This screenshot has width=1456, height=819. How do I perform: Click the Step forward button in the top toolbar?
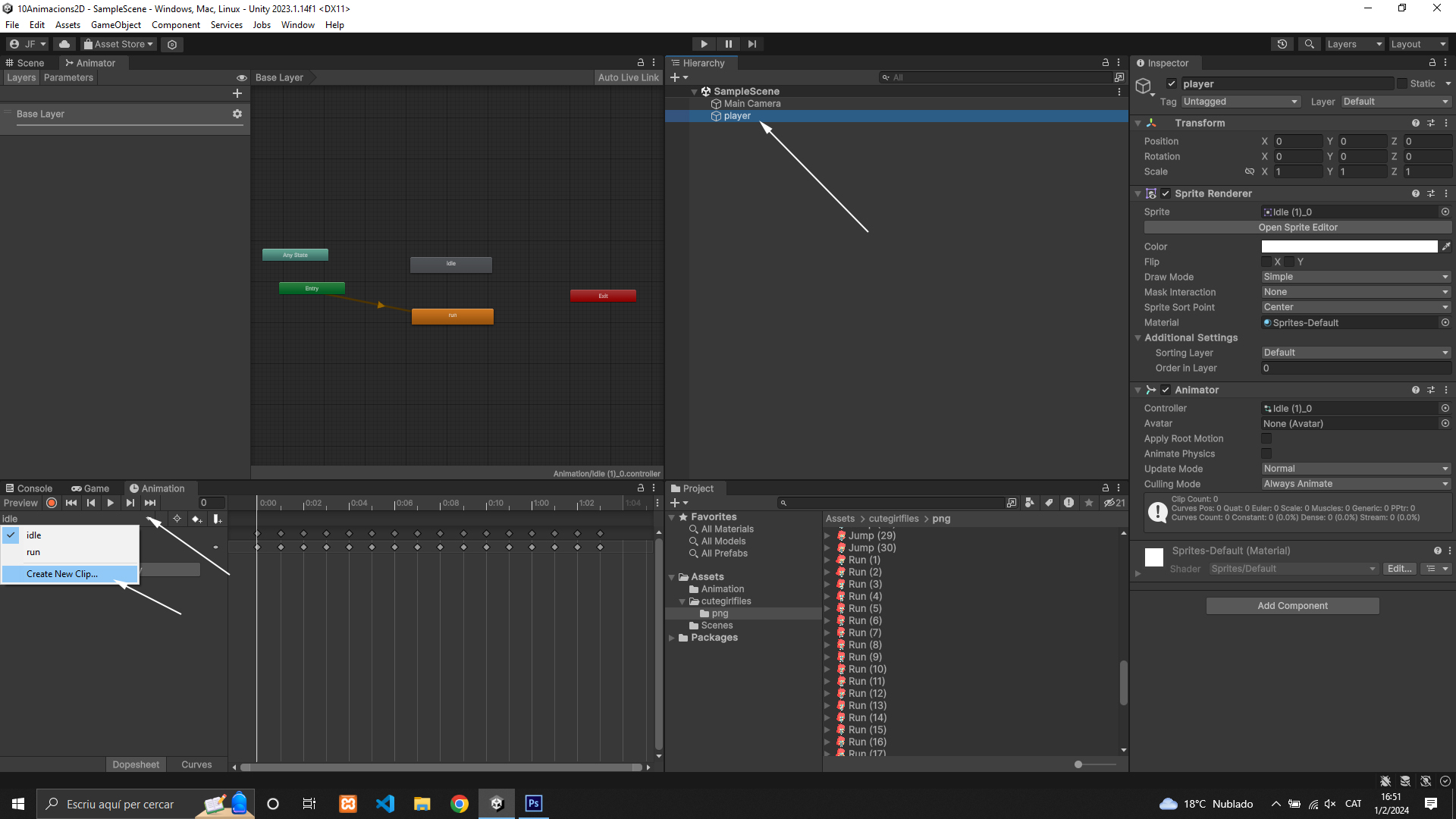tap(752, 44)
